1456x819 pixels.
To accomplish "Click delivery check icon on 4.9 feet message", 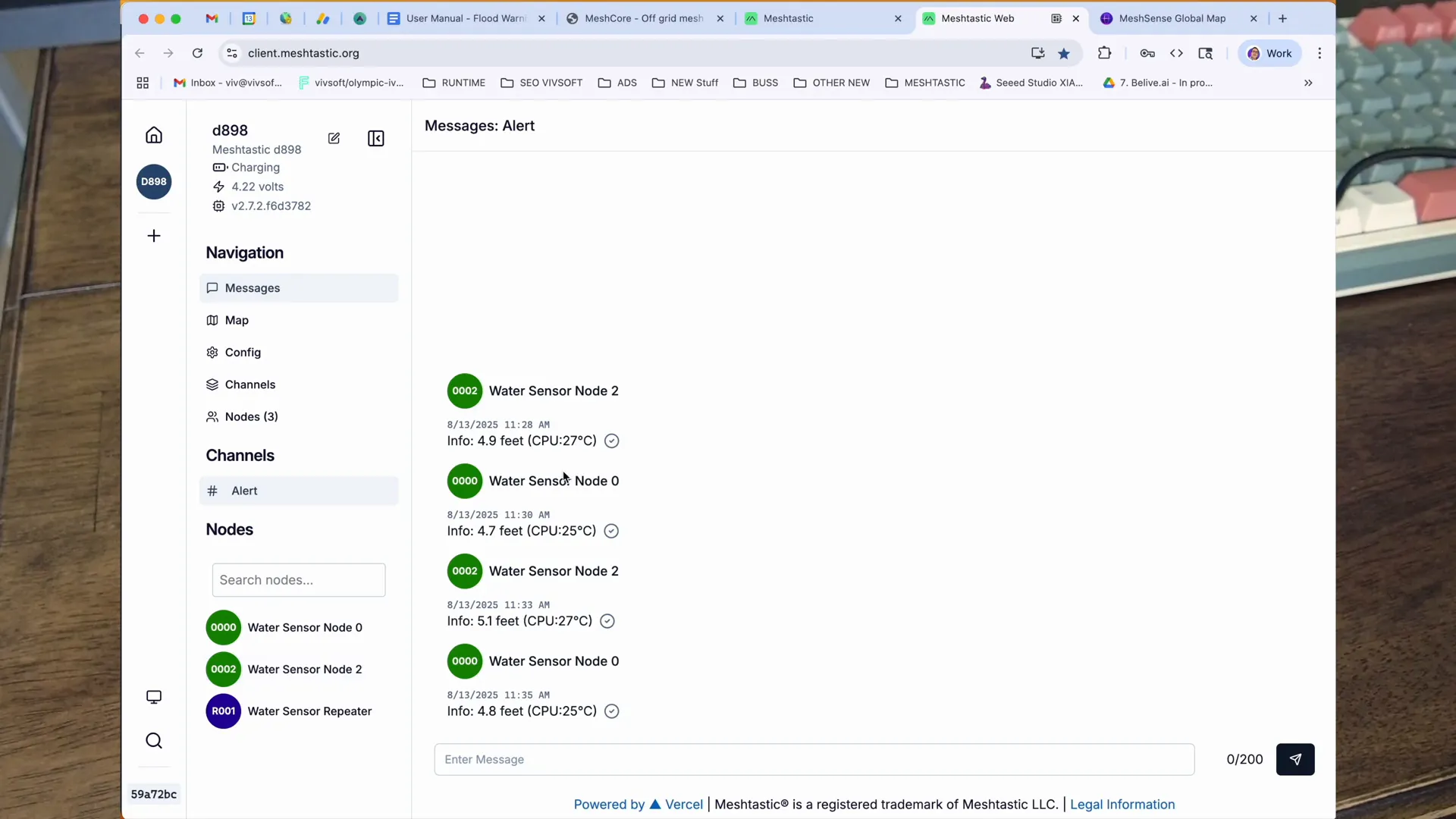I will [612, 441].
